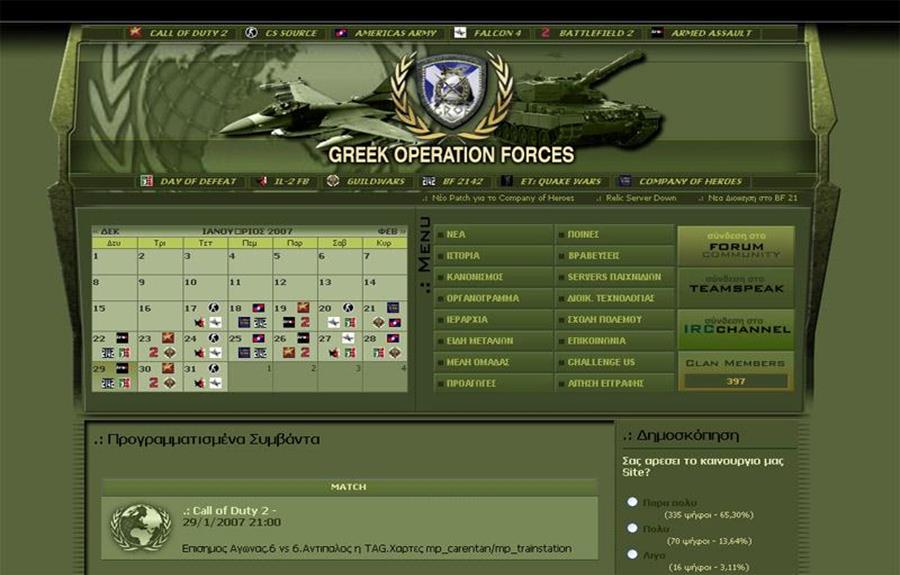900x575 pixels.
Task: Click the CS Source icon in the top bar
Action: click(251, 33)
